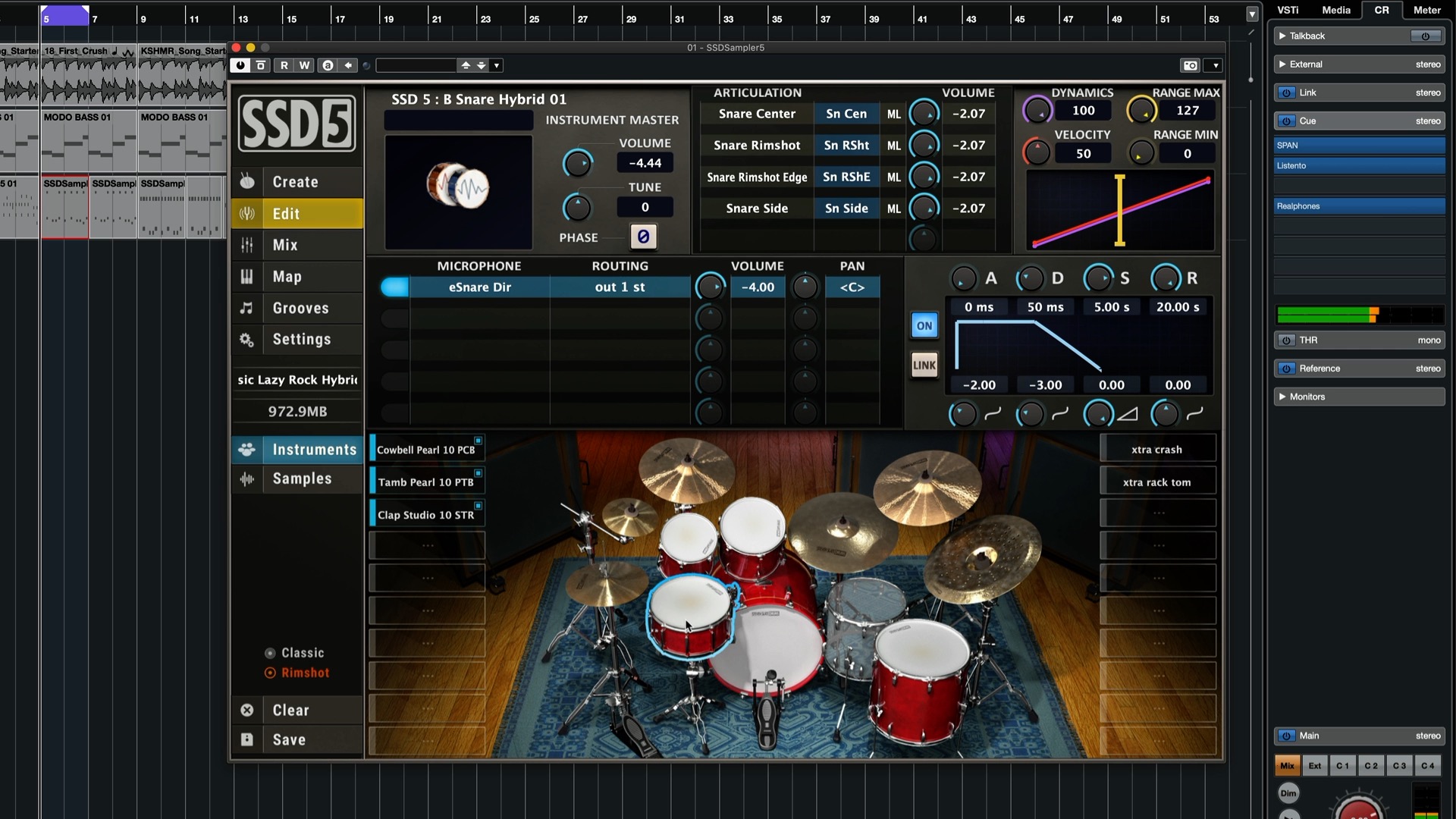Toggle the eSnare Dir microphone switch
The width and height of the screenshot is (1456, 819).
[394, 287]
